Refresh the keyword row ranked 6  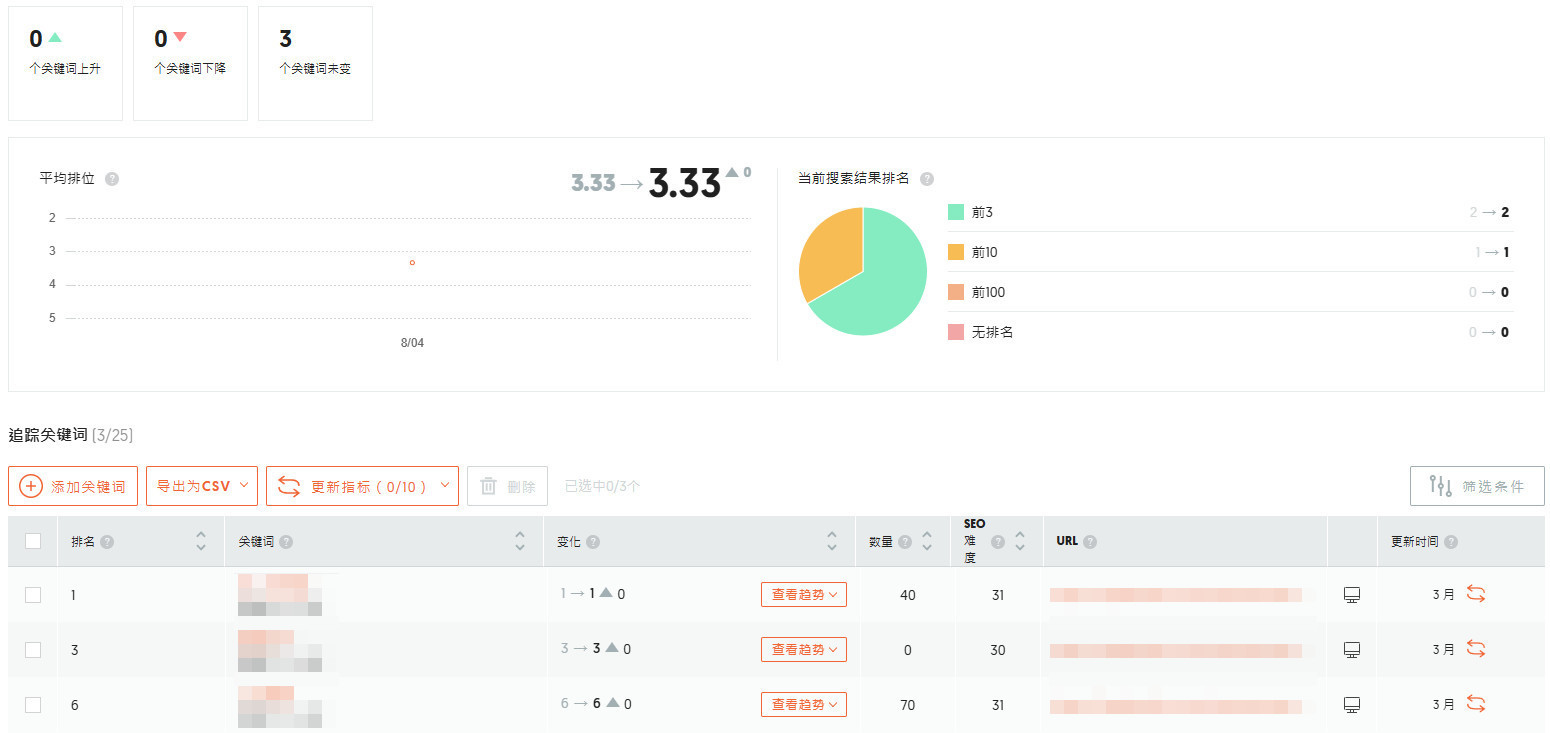pyautogui.click(x=1476, y=704)
